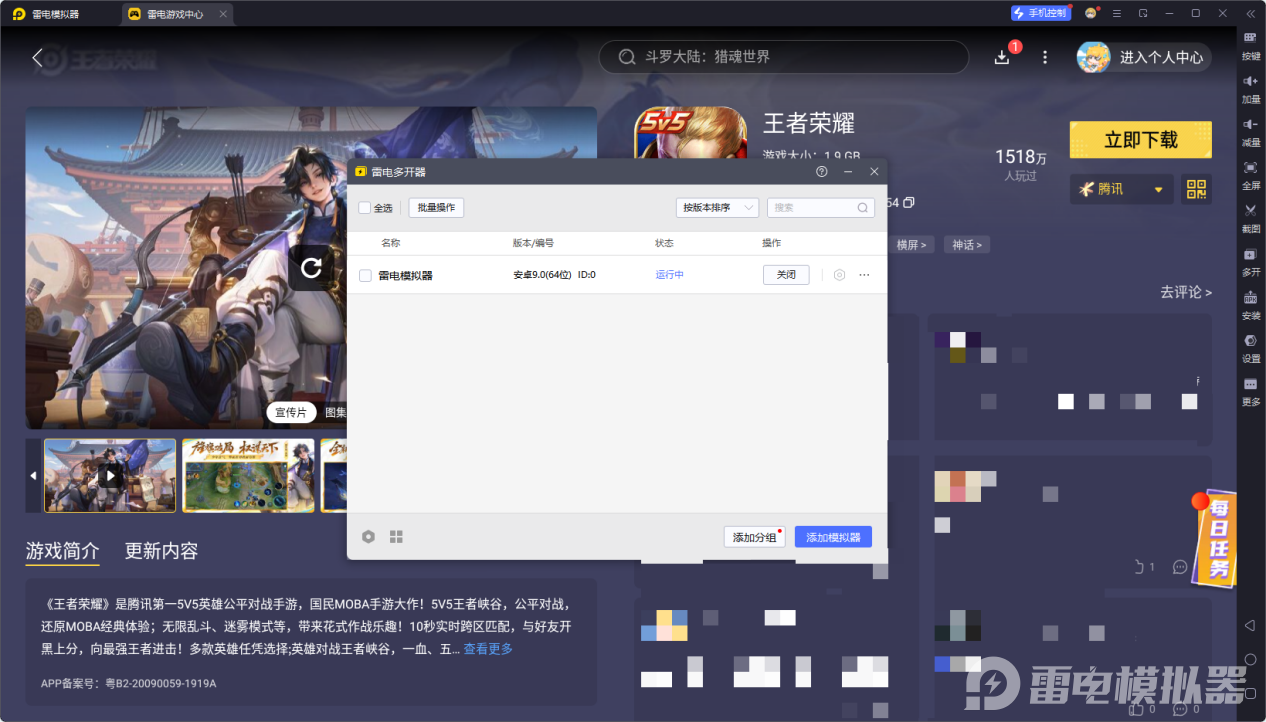Open the 游戏简介 tab
This screenshot has width=1266, height=722.
pos(62,551)
